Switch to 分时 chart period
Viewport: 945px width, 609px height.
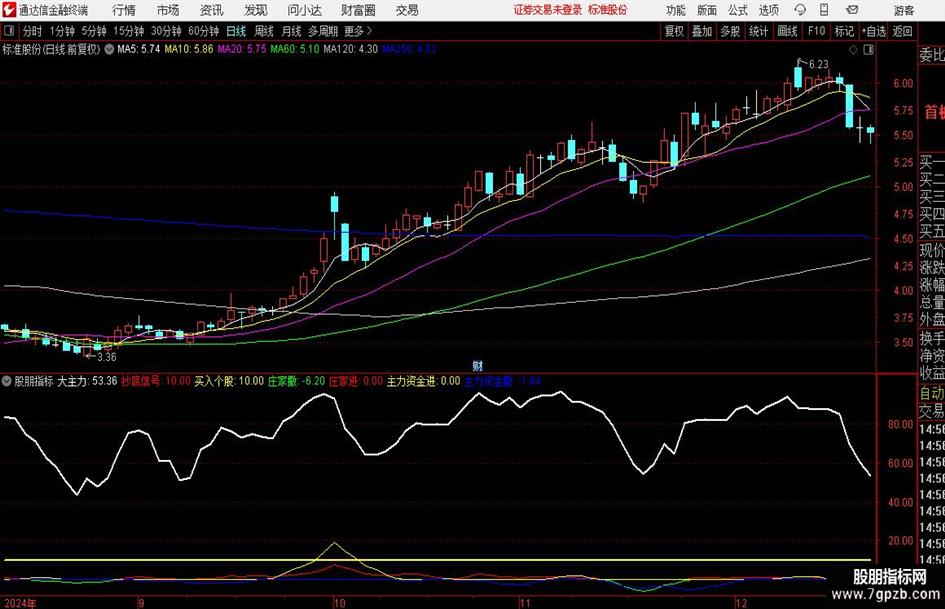pos(32,31)
